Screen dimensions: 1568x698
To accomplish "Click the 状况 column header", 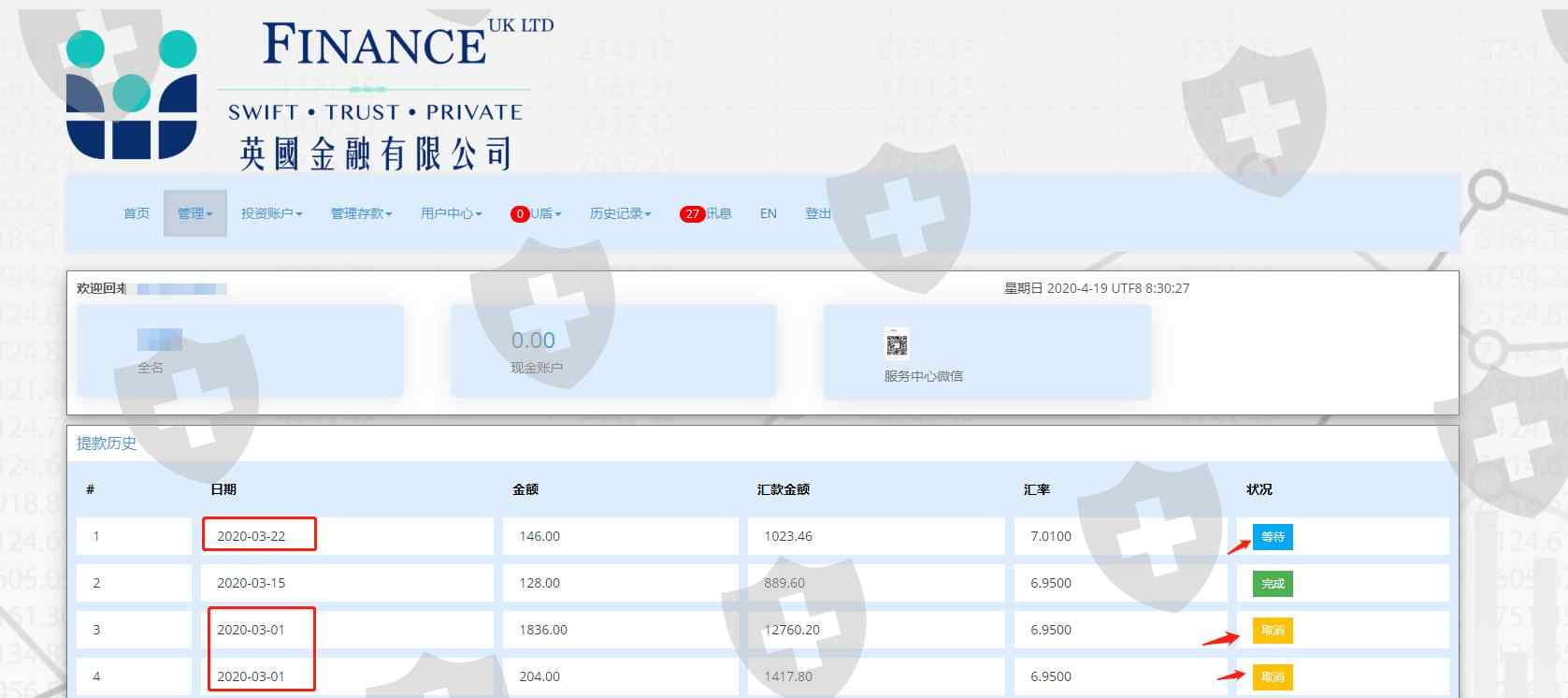I will 1259,489.
